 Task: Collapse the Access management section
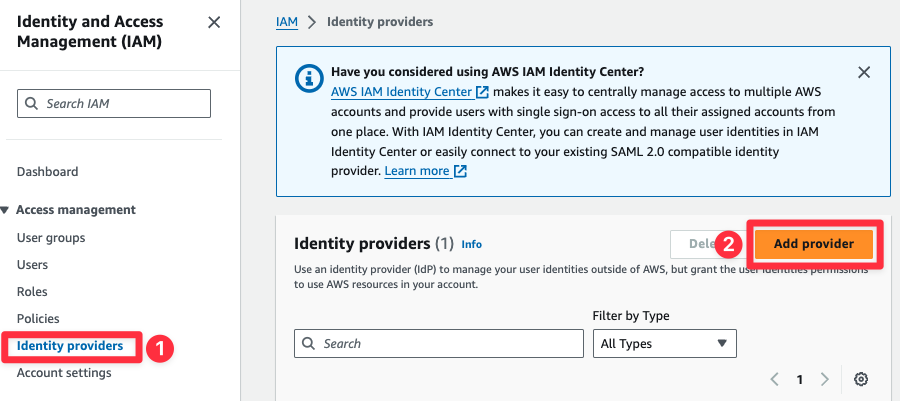coord(5,210)
